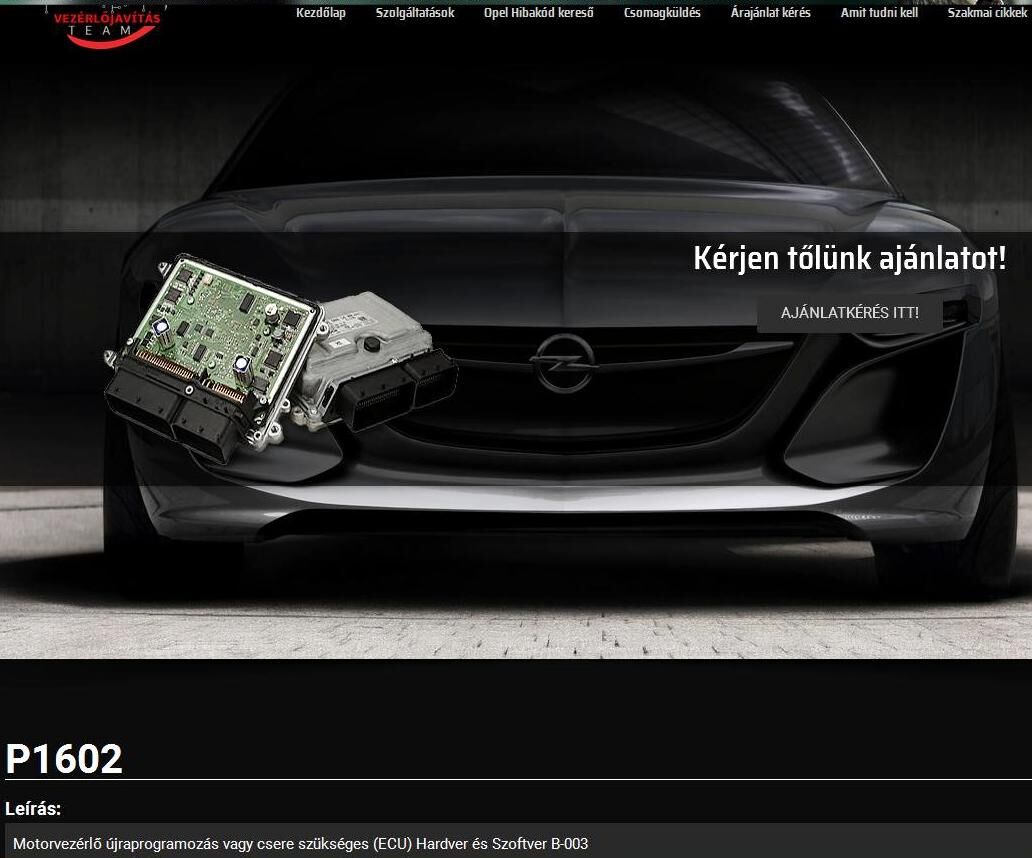Open Szakmai cikkek menu item
This screenshot has width=1032, height=858.
pyautogui.click(x=987, y=13)
